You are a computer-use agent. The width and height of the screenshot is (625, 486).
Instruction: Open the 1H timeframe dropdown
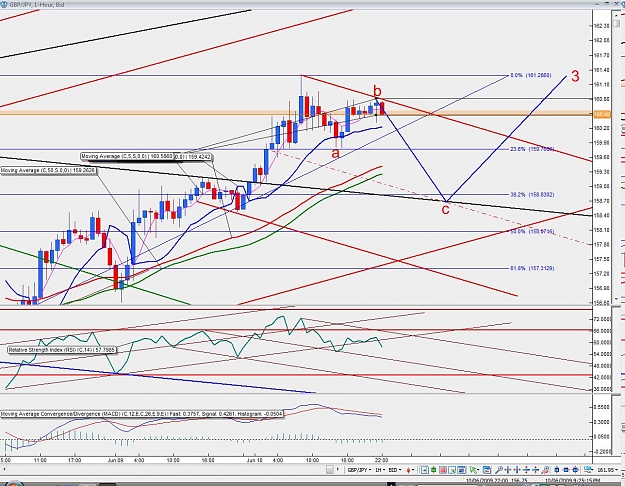pyautogui.click(x=380, y=470)
